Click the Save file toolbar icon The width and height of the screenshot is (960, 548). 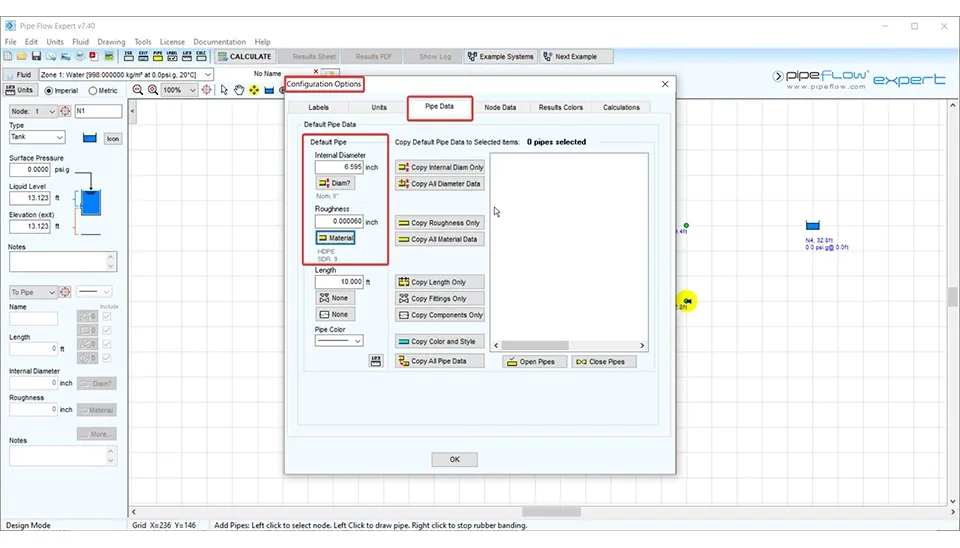tap(36, 57)
